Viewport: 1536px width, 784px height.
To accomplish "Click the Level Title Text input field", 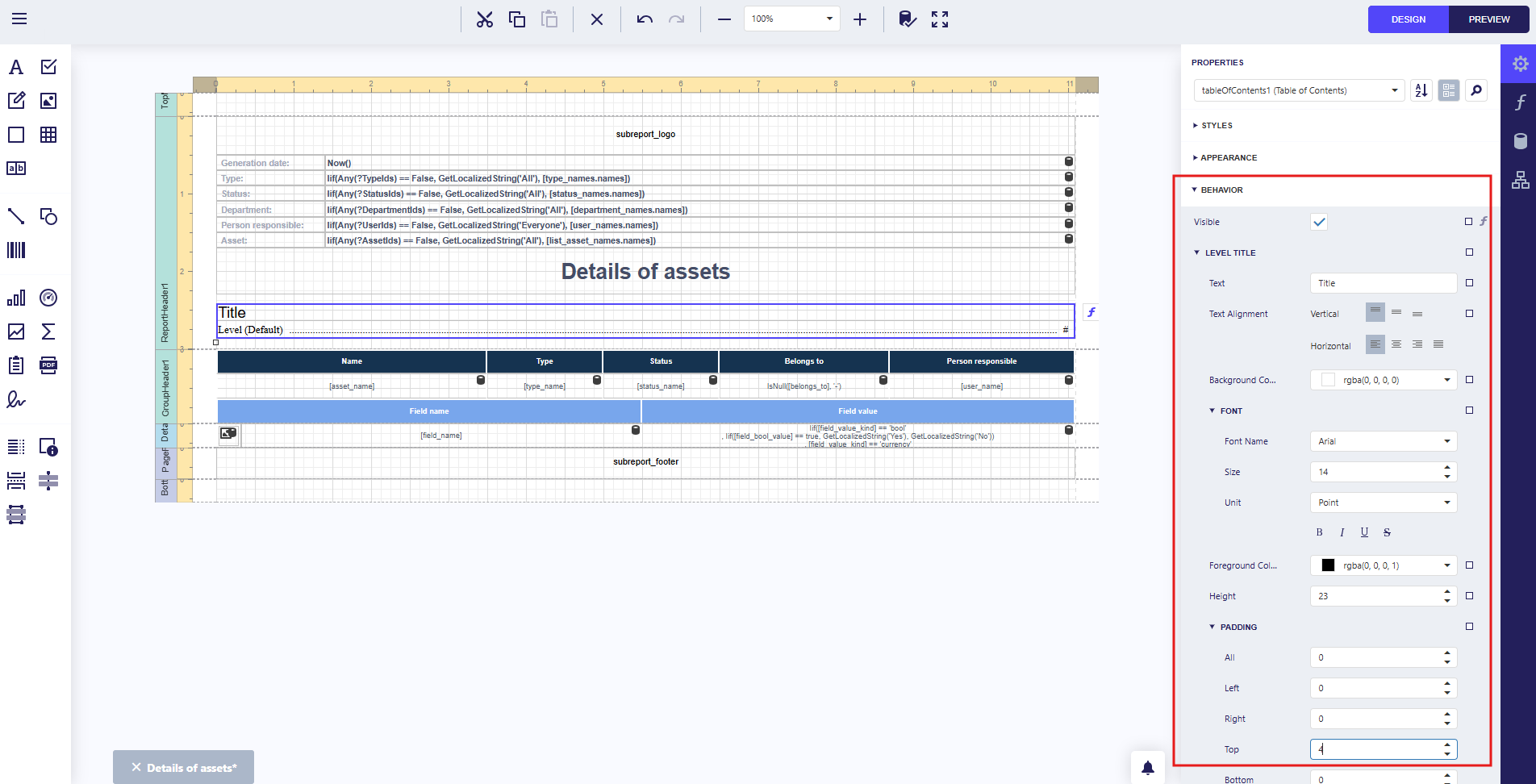I will tap(1383, 283).
